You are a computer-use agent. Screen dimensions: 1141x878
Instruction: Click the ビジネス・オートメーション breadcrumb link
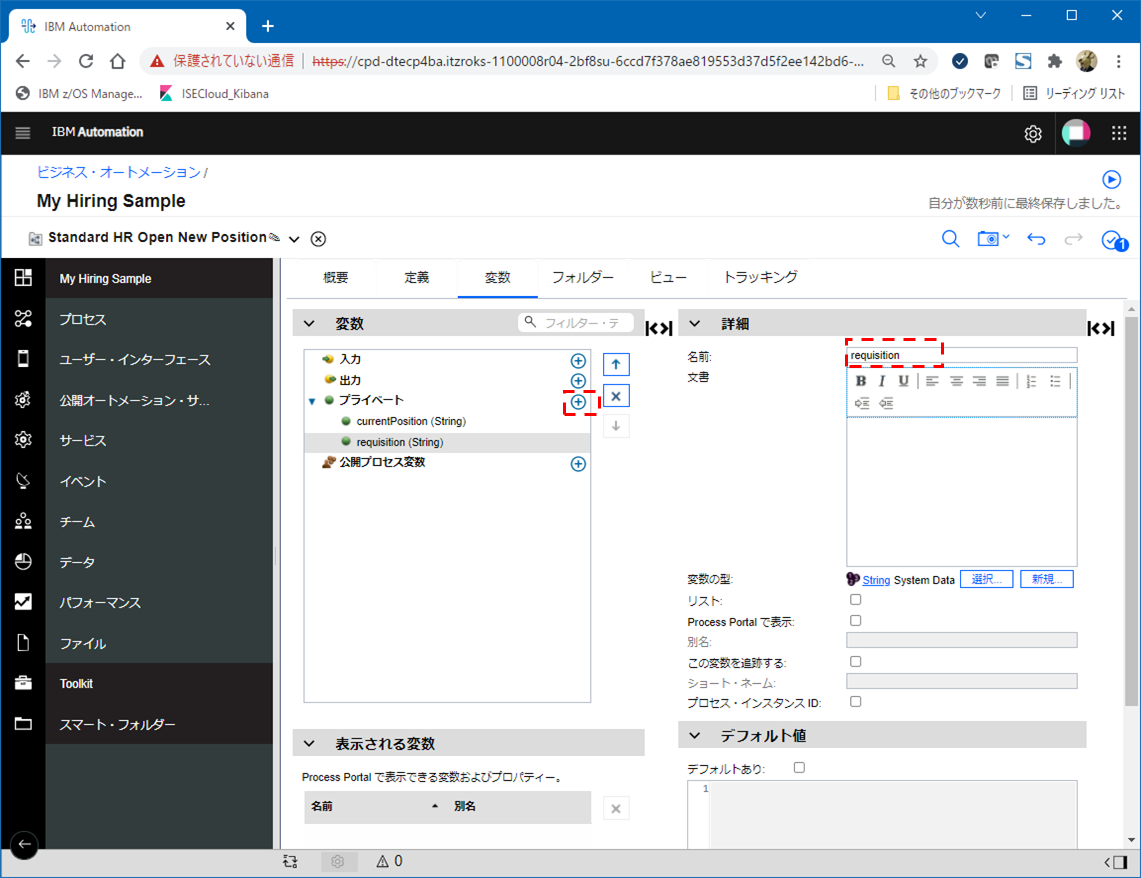119,172
